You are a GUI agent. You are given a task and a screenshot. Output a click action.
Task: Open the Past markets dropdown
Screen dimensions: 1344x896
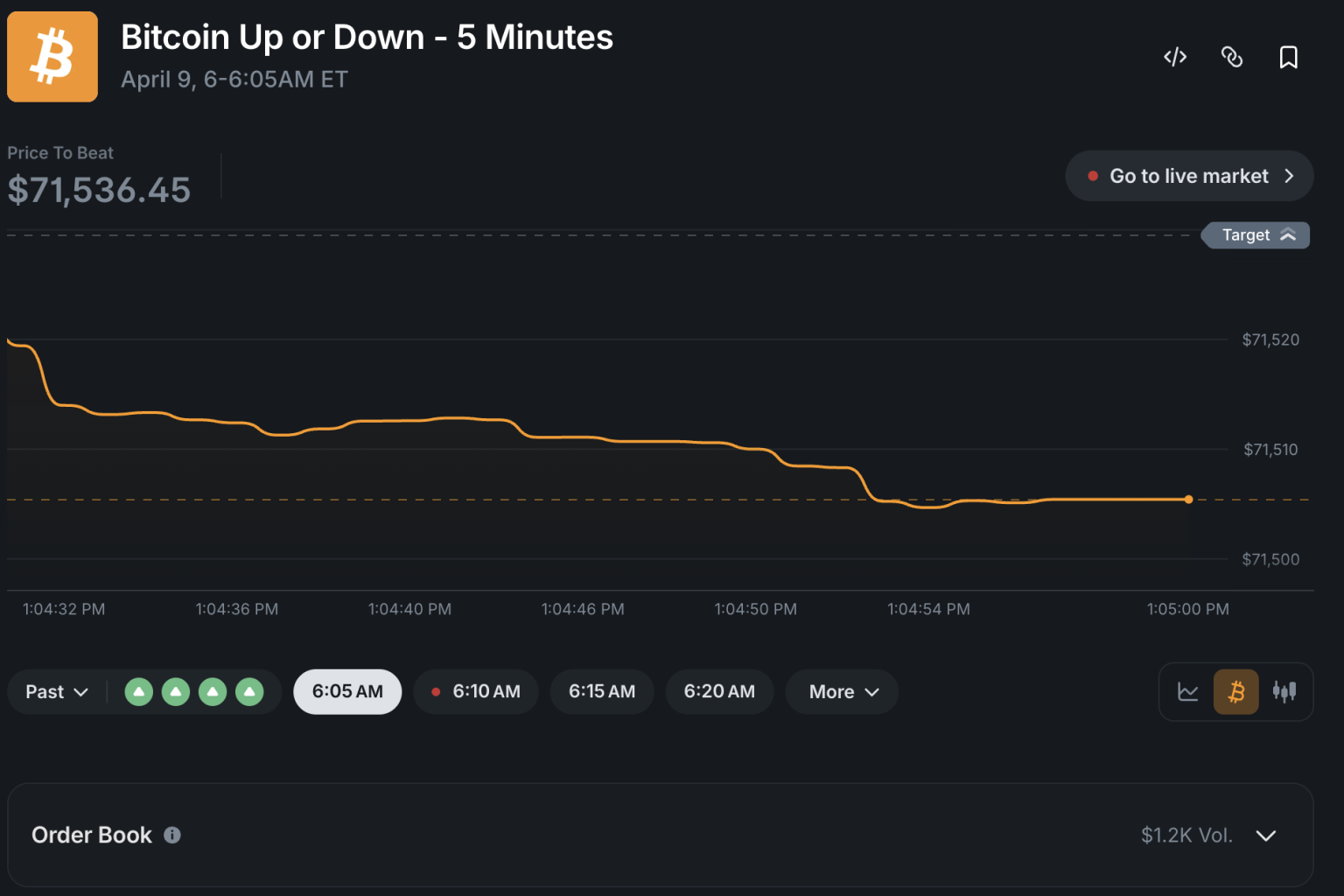point(55,691)
